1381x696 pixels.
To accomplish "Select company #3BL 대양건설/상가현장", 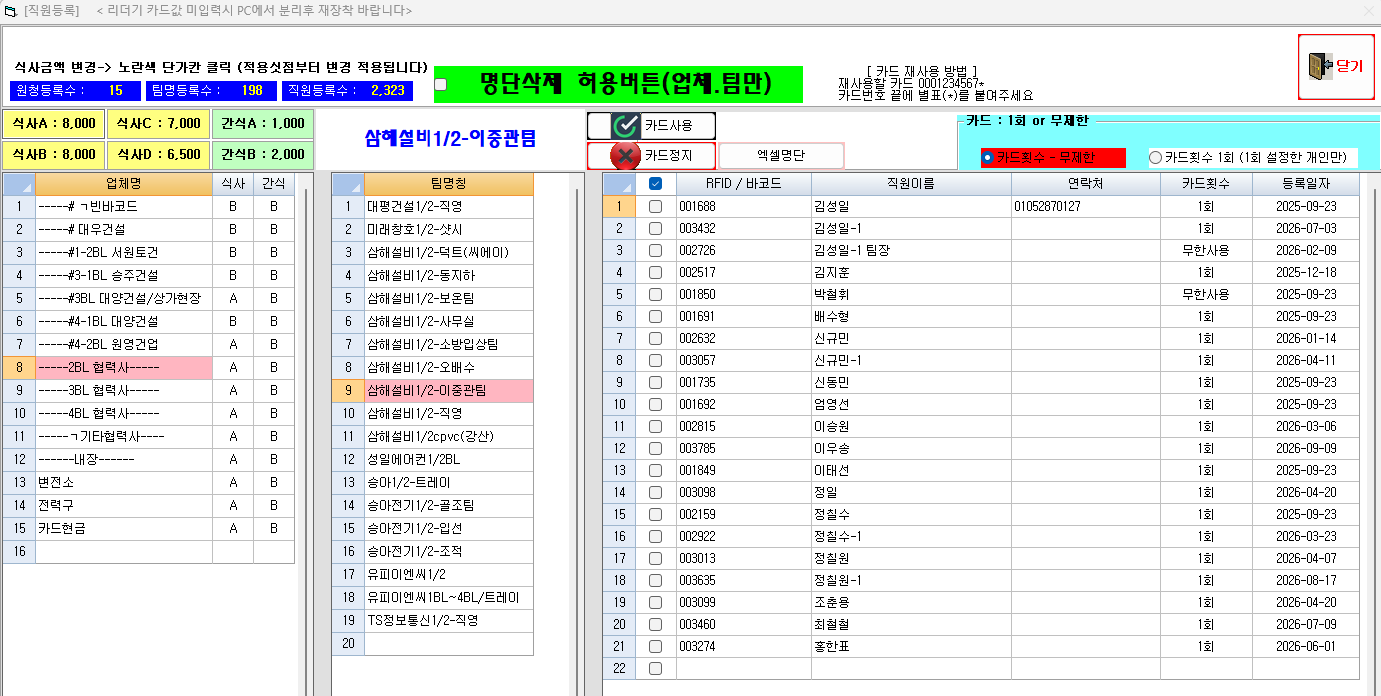I will (x=124, y=298).
